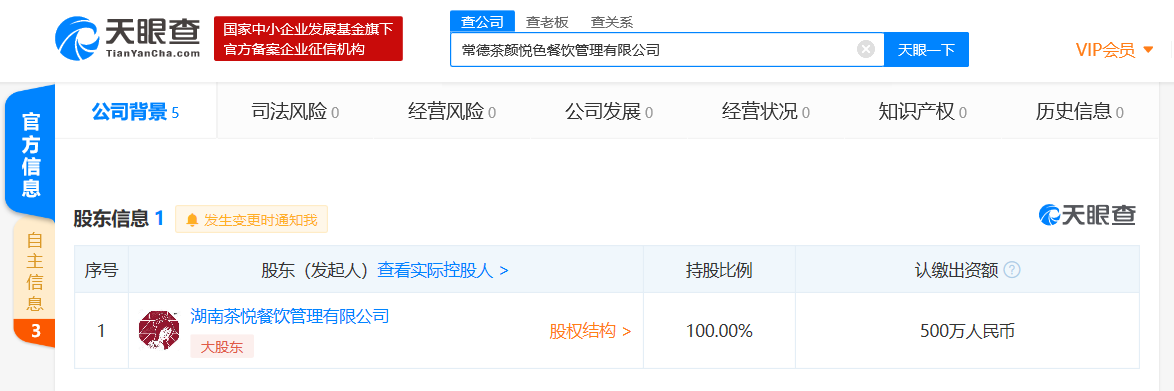Open the 湖南茶悦餐饮管理有限公司 company logo

coord(159,330)
